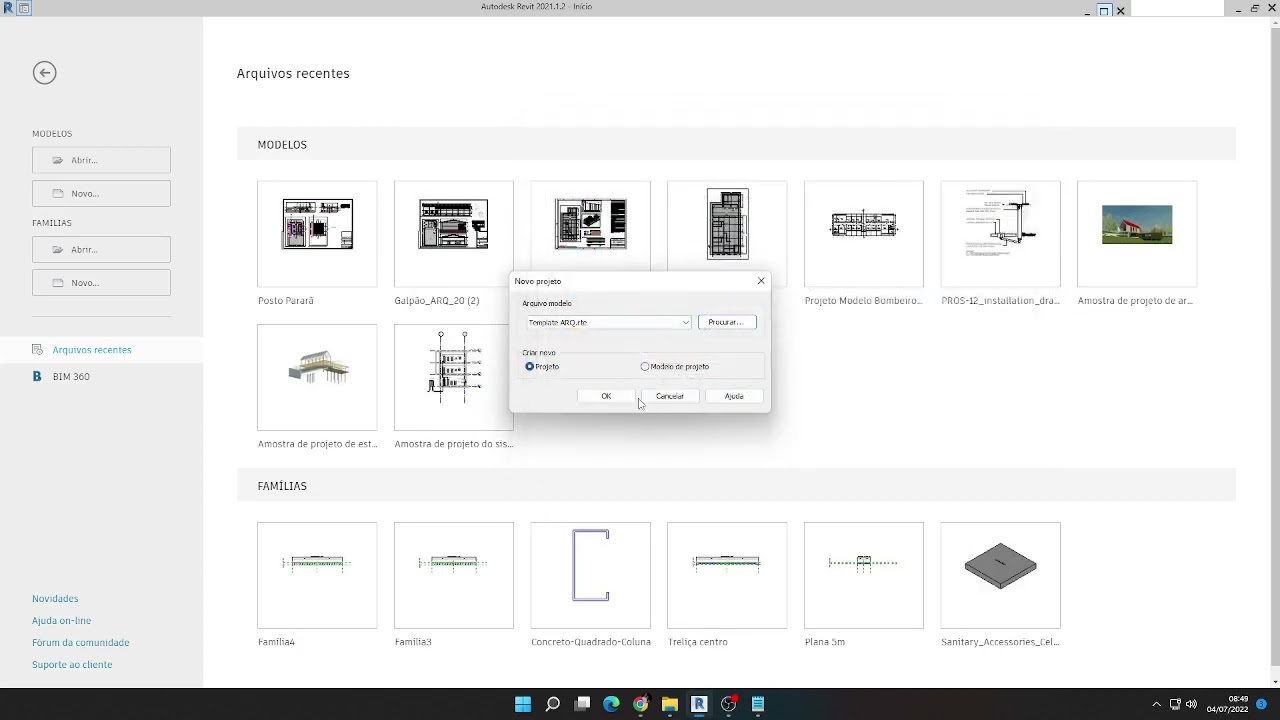Click the network tray icon
This screenshot has width=1280, height=720.
click(1175, 704)
